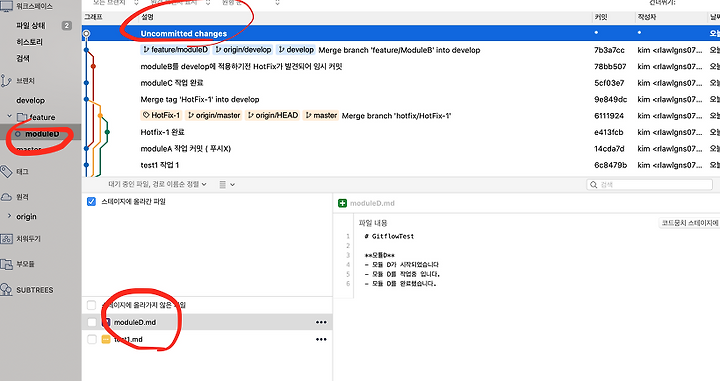Screen dimensions: 720x381
Task: Select moduleD.md in the unstaged list
Action: click(207, 322)
